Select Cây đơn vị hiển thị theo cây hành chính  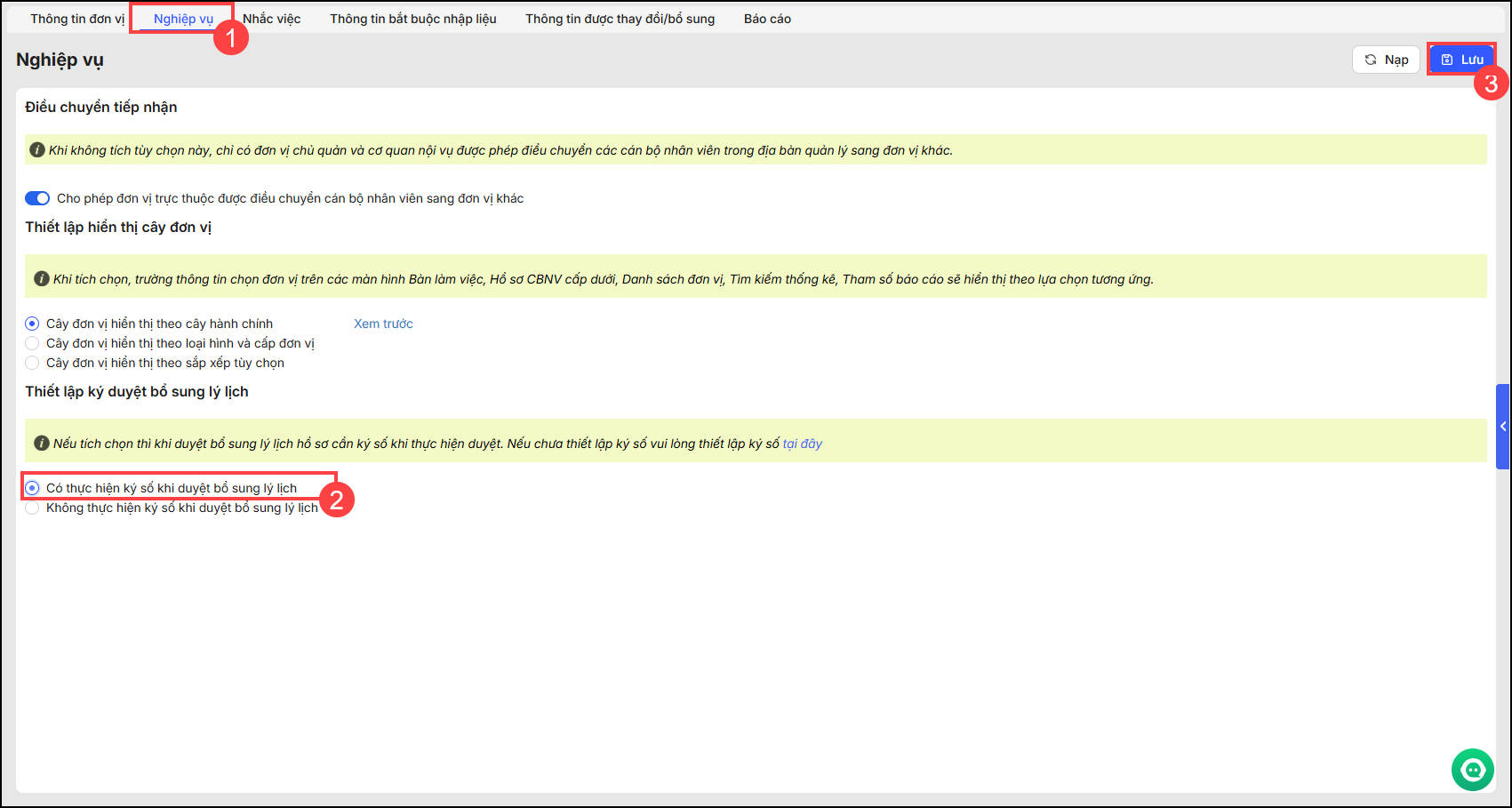tap(33, 324)
